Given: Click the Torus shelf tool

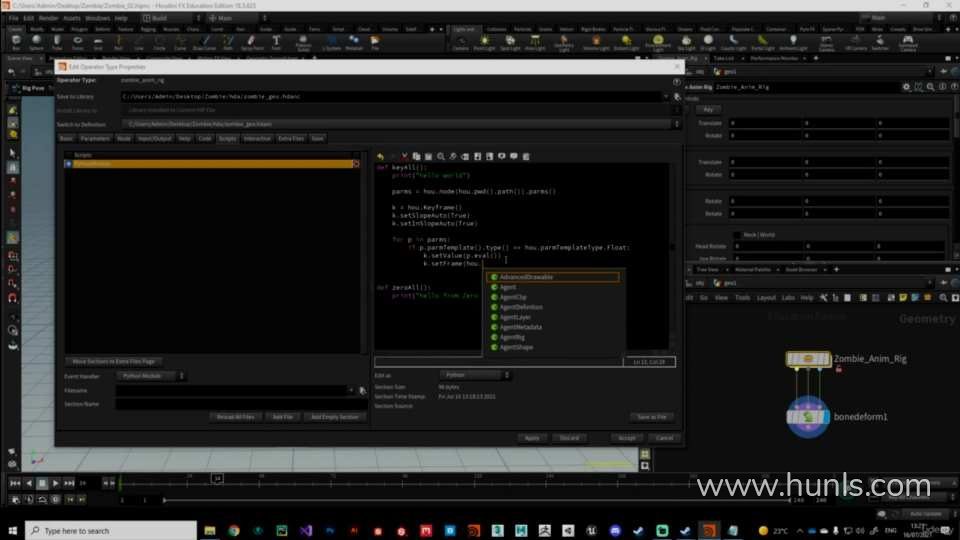Looking at the screenshot, I should pos(78,42).
